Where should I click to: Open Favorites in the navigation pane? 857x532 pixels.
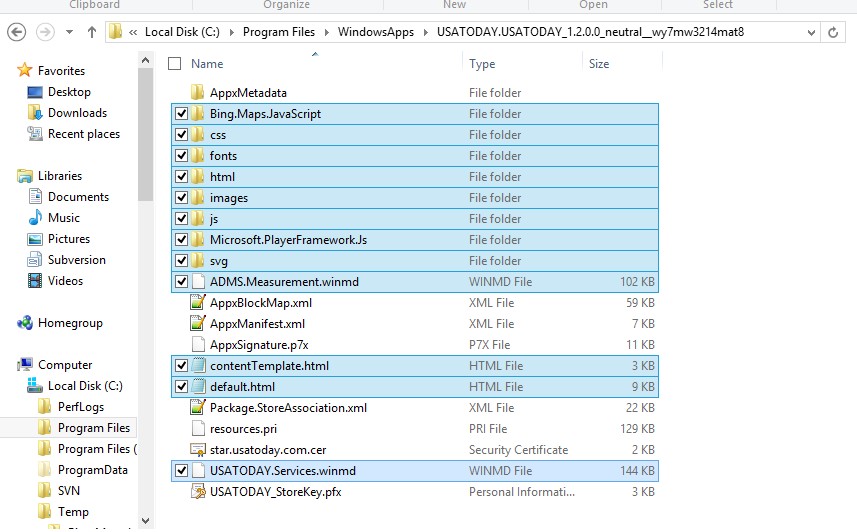click(x=61, y=71)
